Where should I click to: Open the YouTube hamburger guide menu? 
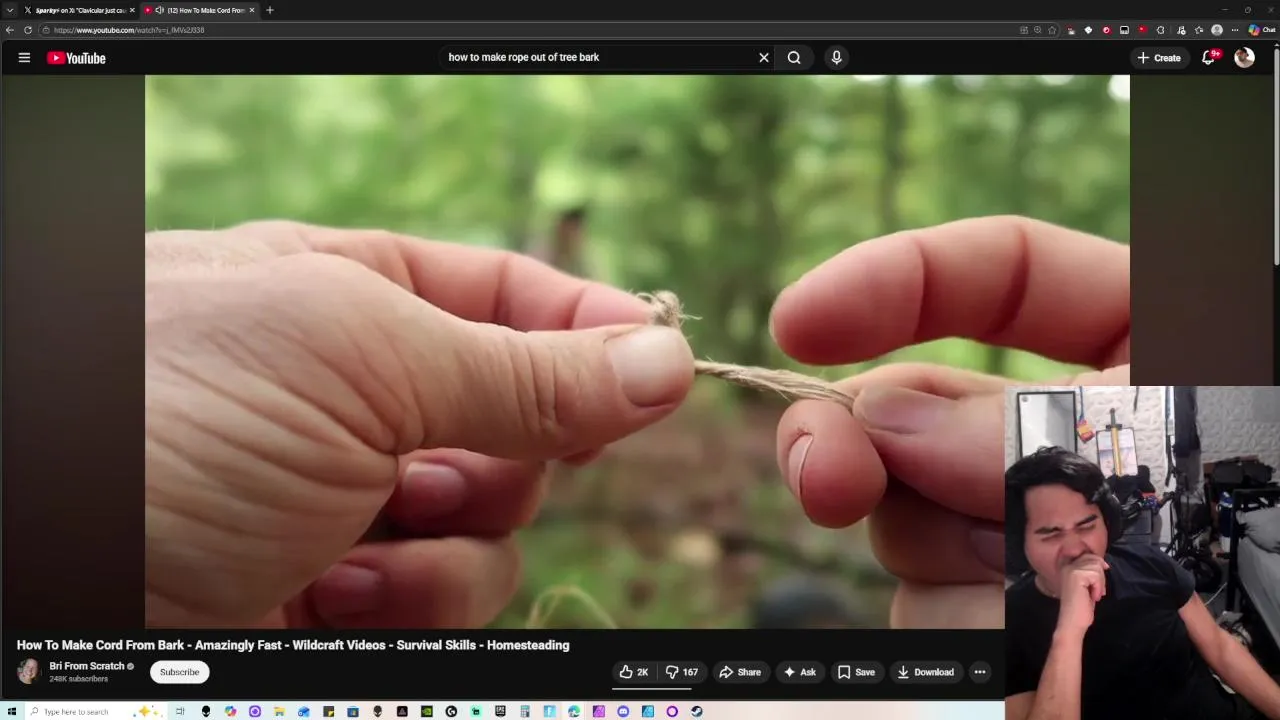click(x=24, y=58)
